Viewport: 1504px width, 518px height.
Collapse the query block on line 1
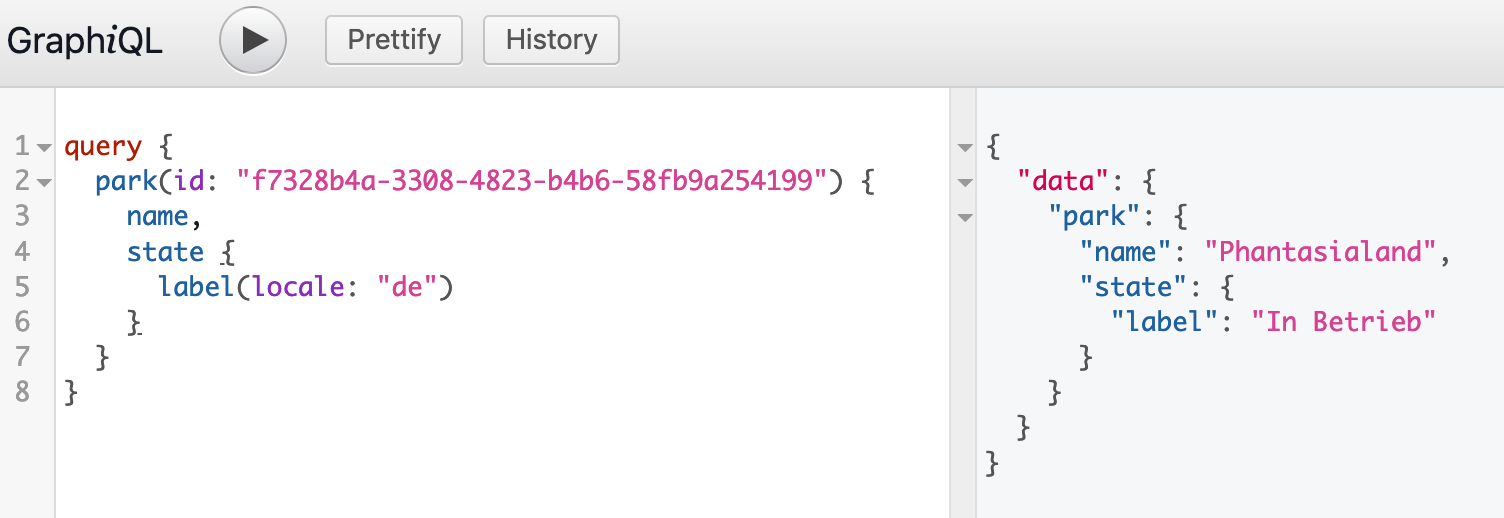[43, 148]
